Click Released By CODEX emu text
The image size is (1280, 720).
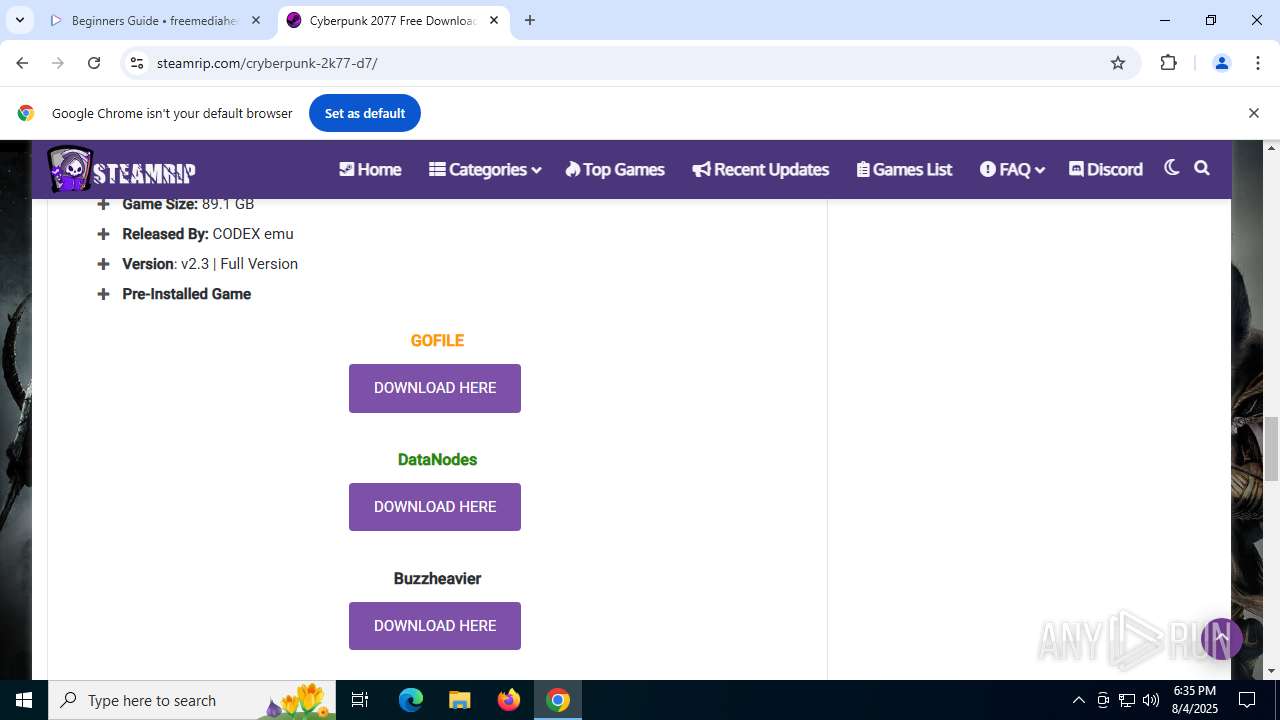[x=208, y=234]
